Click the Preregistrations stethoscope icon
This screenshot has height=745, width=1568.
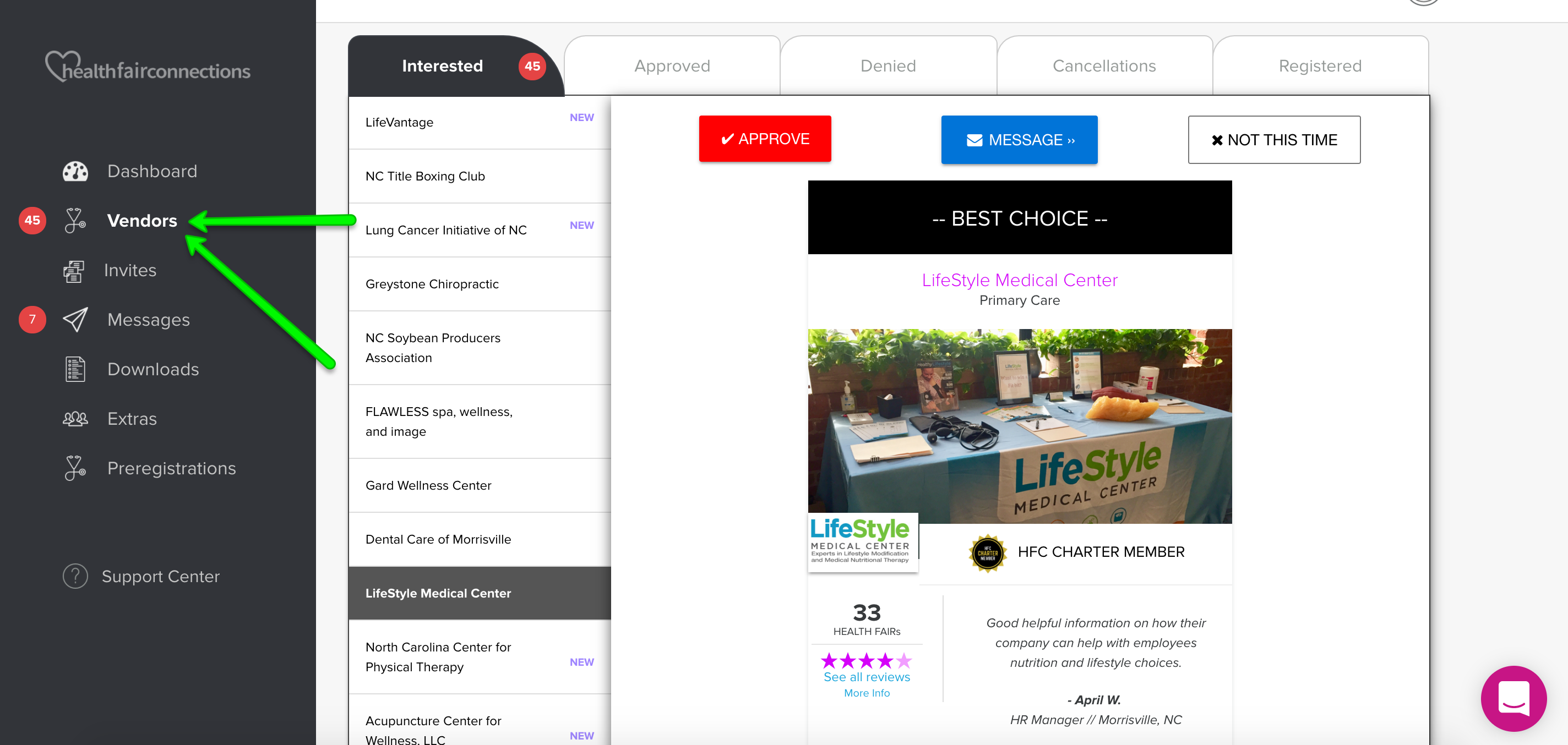pyautogui.click(x=75, y=468)
